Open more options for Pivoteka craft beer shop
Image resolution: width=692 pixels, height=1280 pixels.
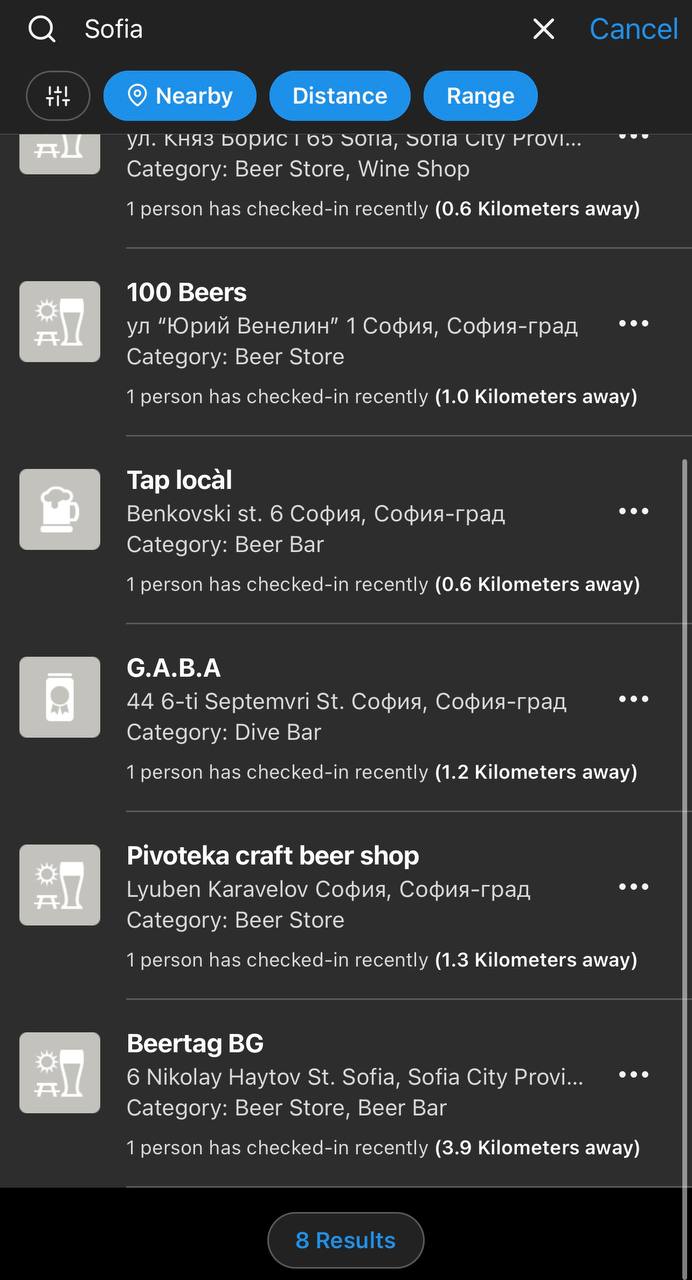pos(634,887)
